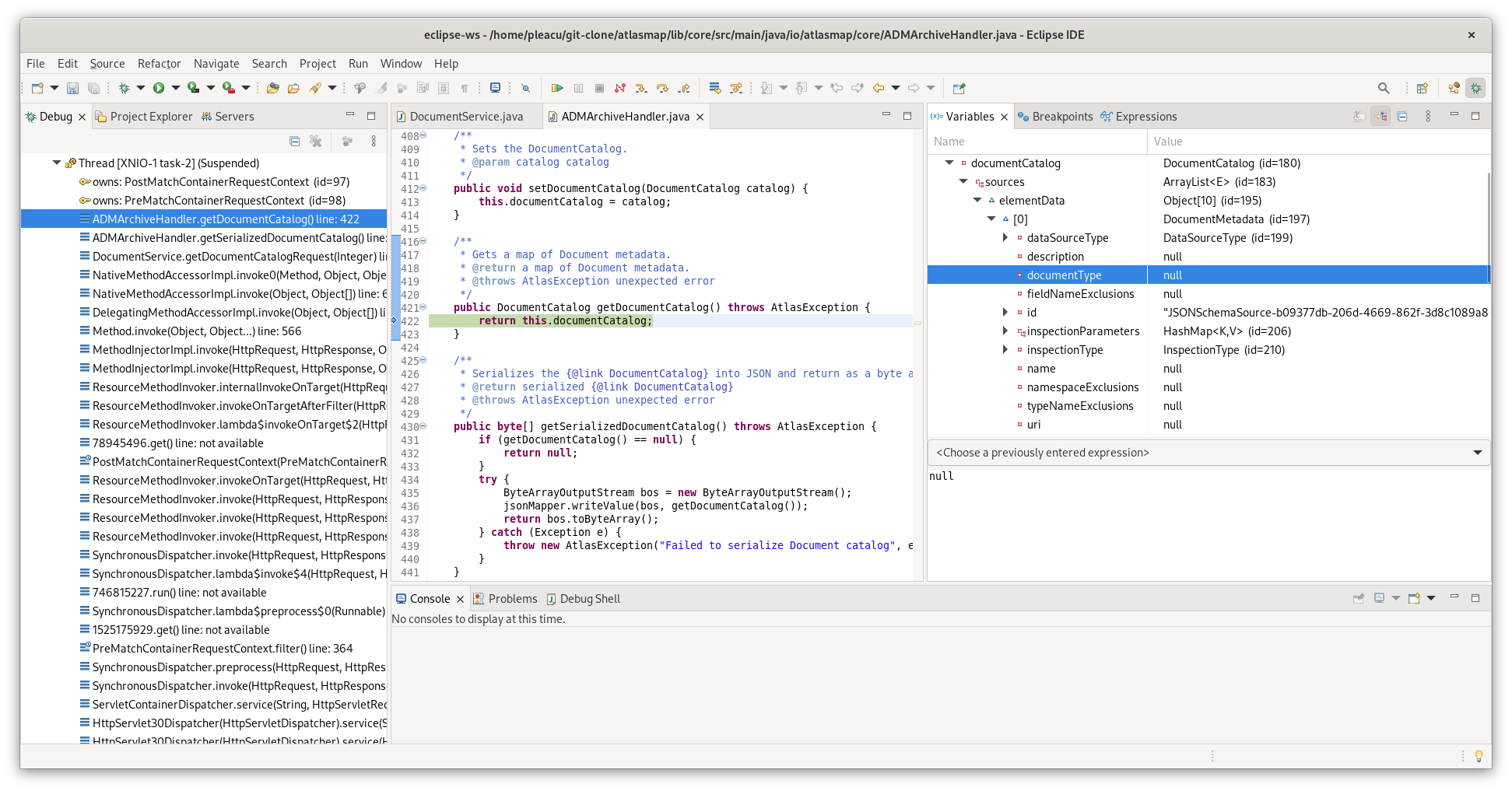This screenshot has height=791, width=1512.
Task: Switch to the Java EE perspective icon
Action: [x=1454, y=88]
